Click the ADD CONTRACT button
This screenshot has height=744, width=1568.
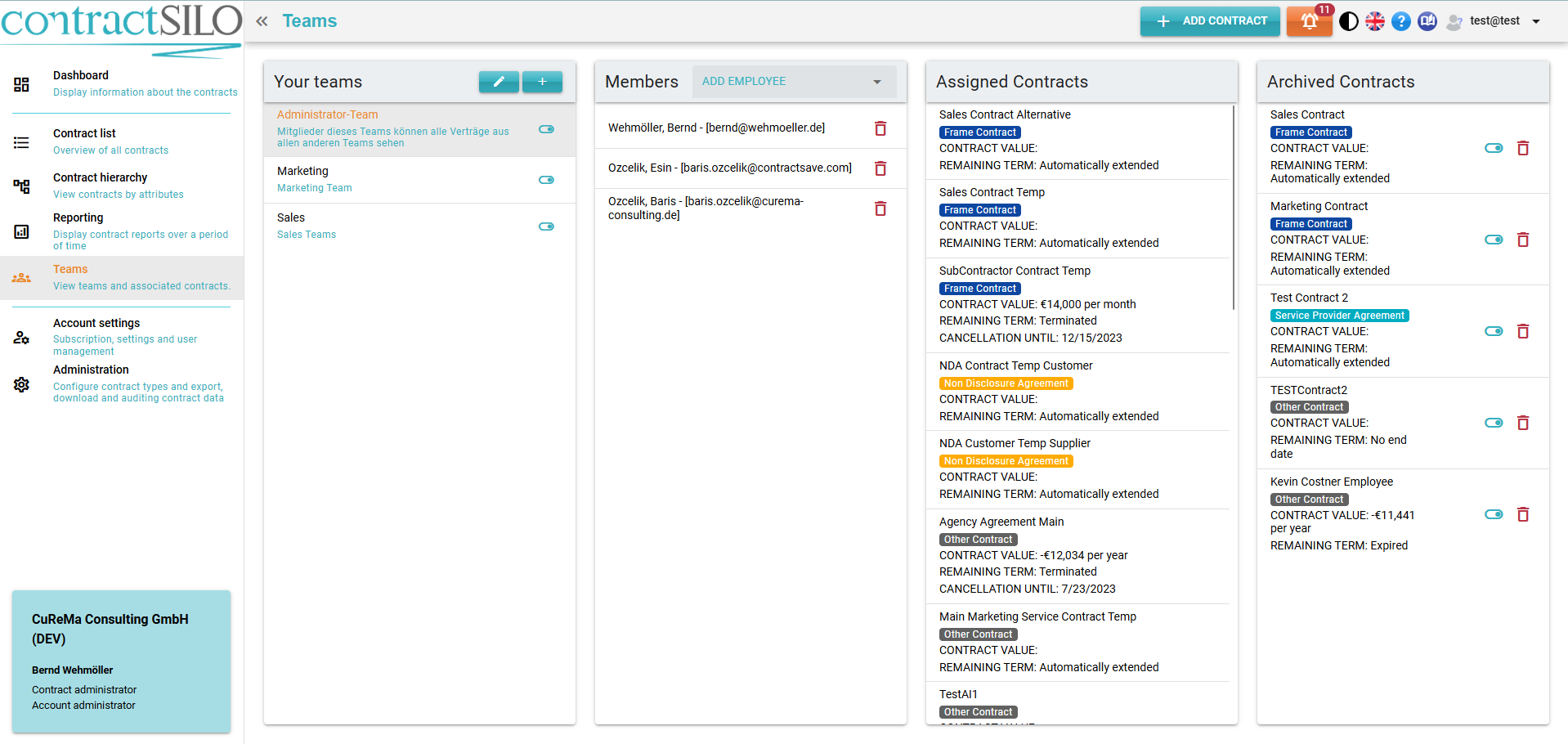click(1210, 20)
